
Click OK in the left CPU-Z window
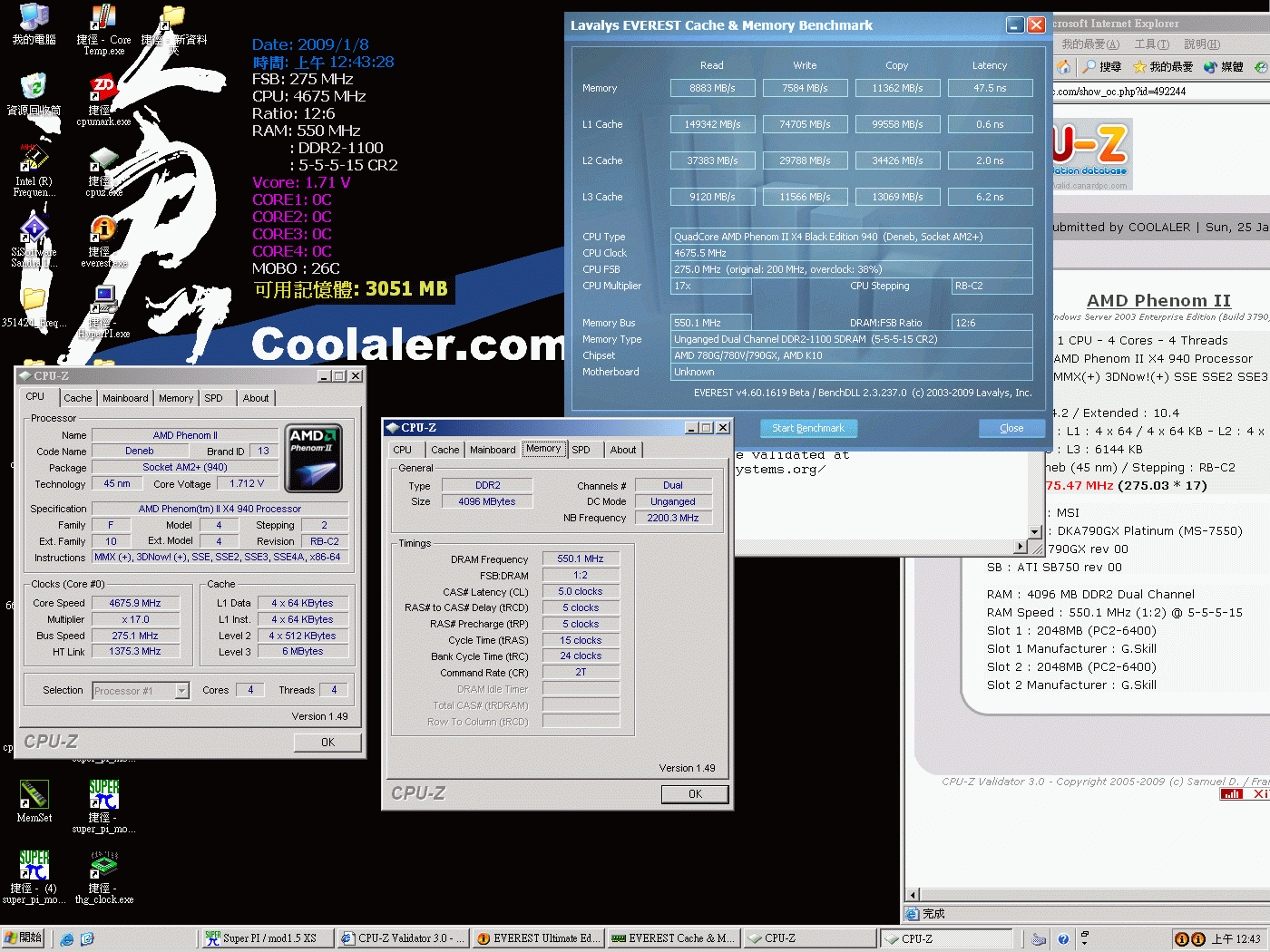[x=327, y=743]
